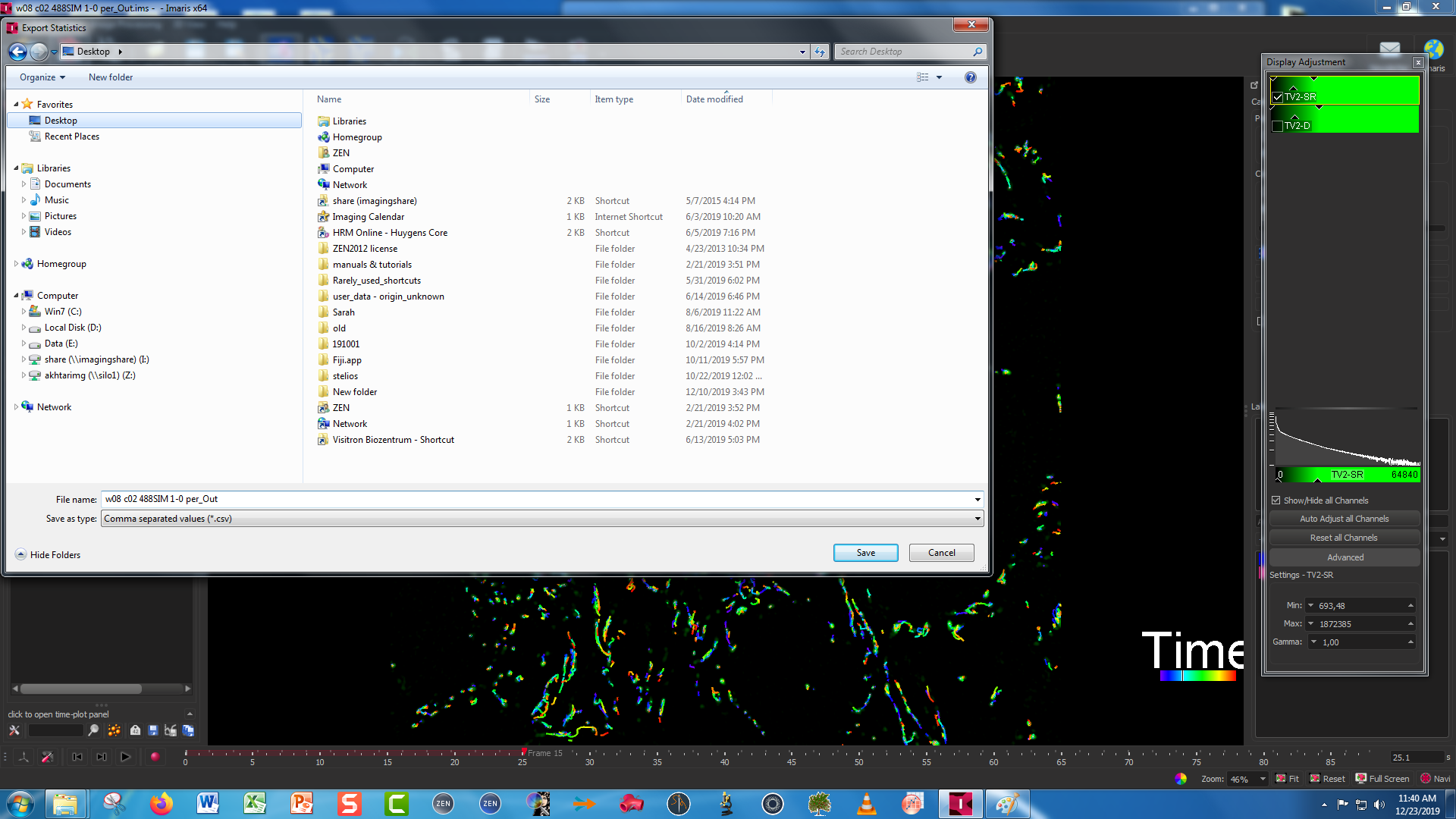This screenshot has width=1456, height=819.
Task: Open the Zoom percentage dropdown
Action: click(1263, 779)
